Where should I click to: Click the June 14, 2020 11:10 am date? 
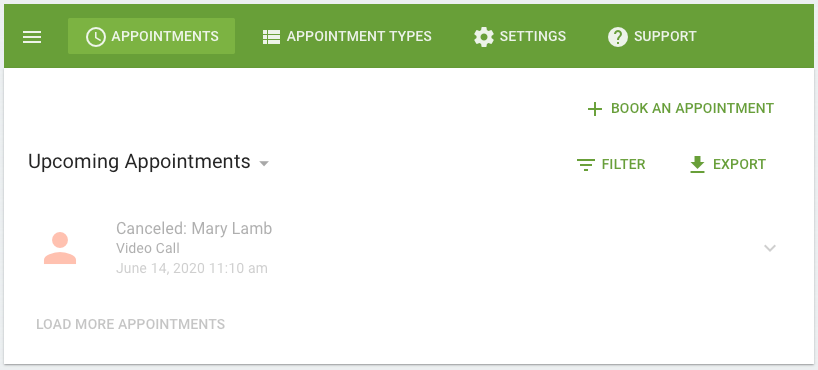tap(191, 268)
